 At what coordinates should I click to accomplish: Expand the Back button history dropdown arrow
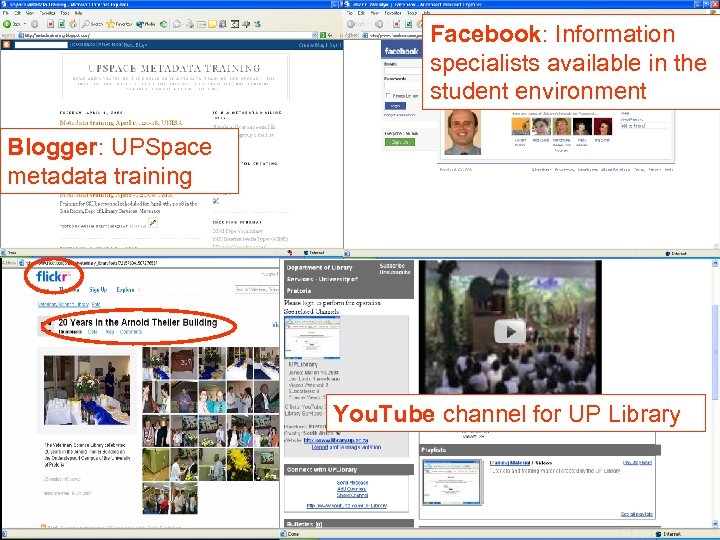25,24
